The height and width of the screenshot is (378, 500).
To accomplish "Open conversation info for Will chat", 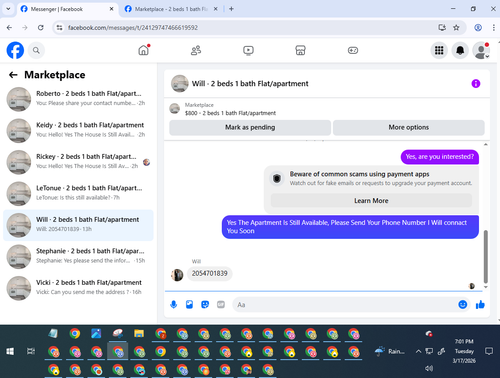I will [476, 84].
